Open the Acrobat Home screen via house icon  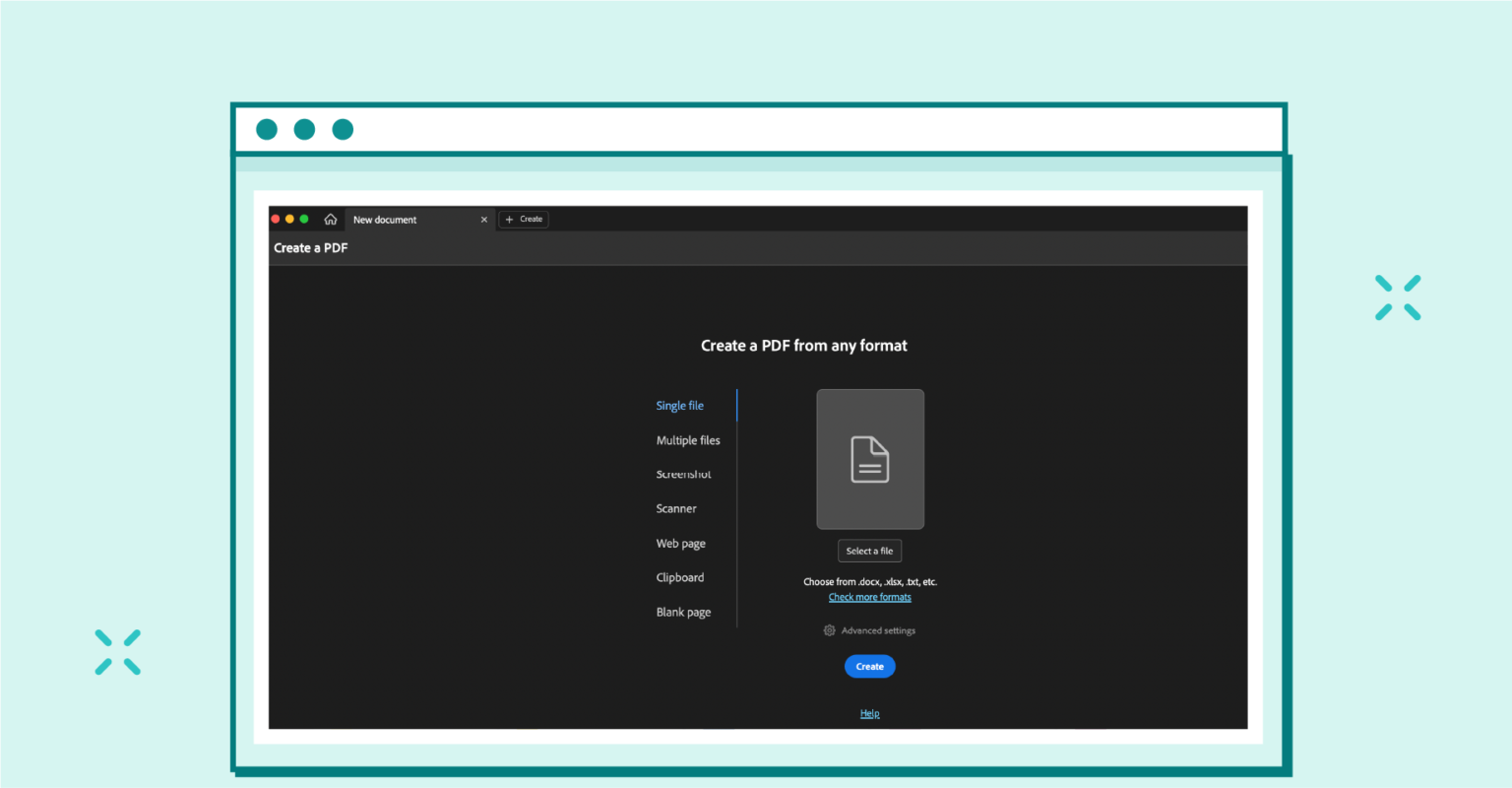(x=330, y=219)
